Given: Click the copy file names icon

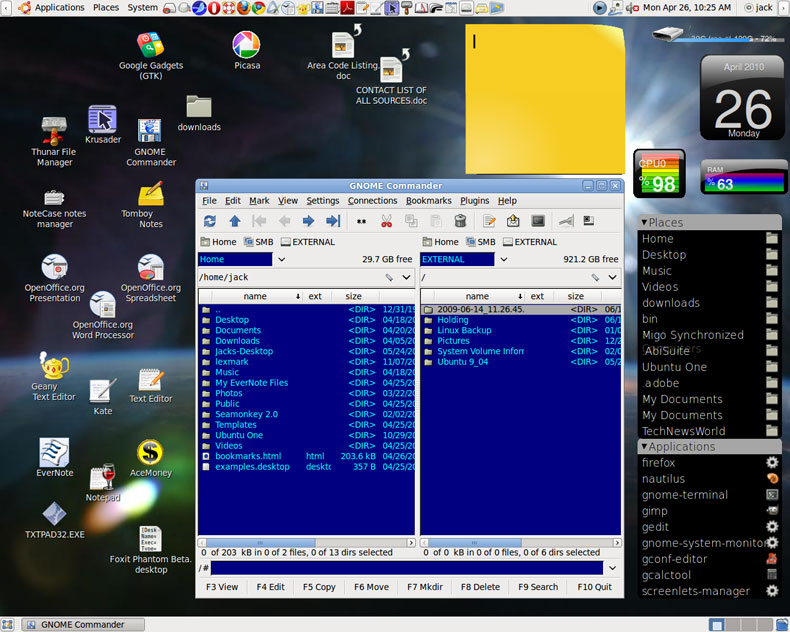Looking at the screenshot, I should pyautogui.click(x=411, y=221).
